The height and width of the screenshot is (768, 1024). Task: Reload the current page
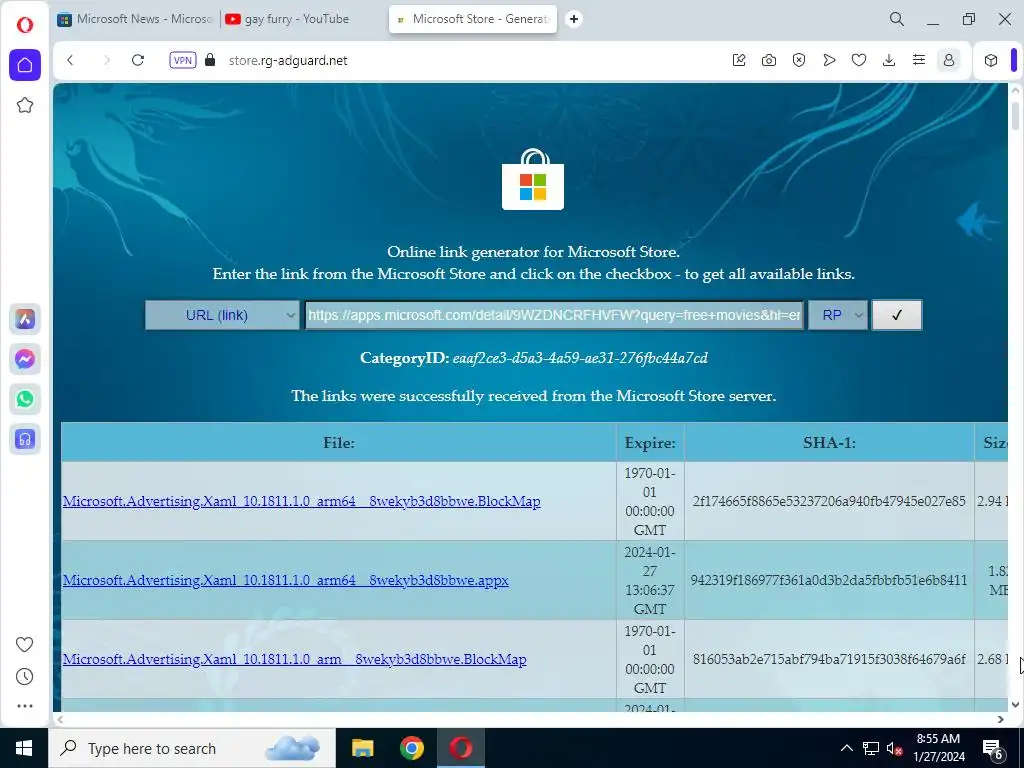click(138, 60)
